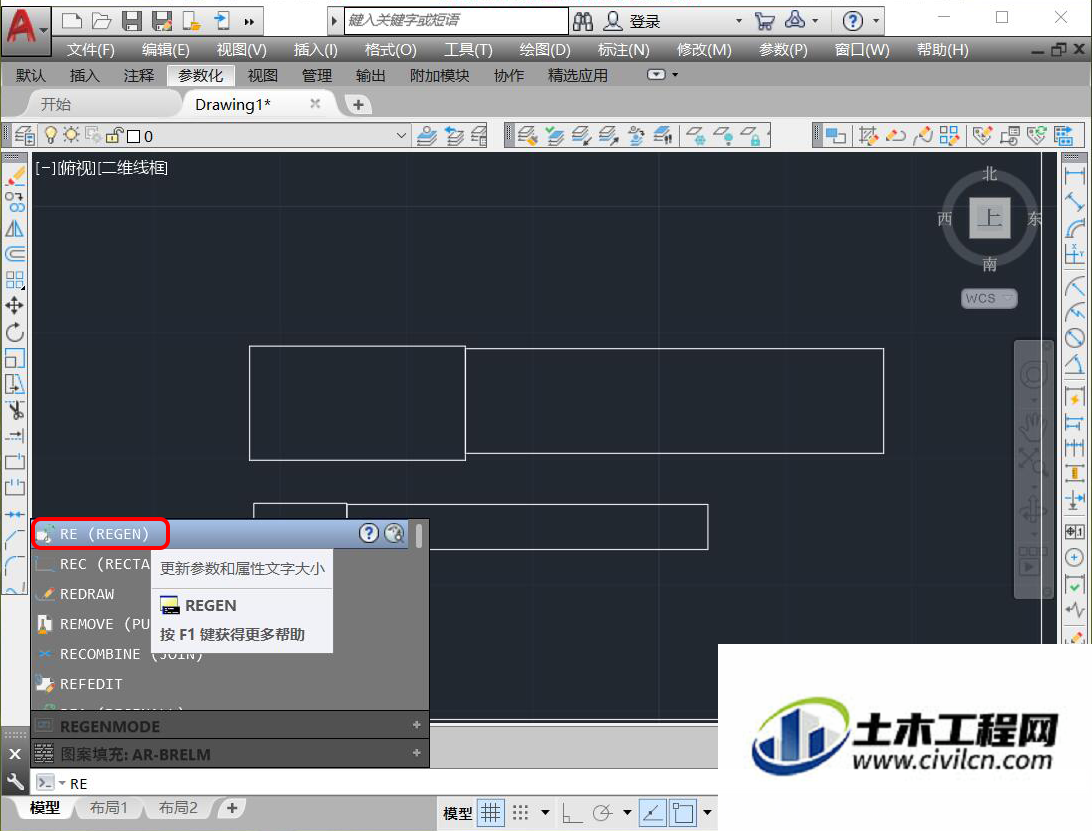Switch to the 注释 ribbon tab
1092x831 pixels.
tap(139, 75)
